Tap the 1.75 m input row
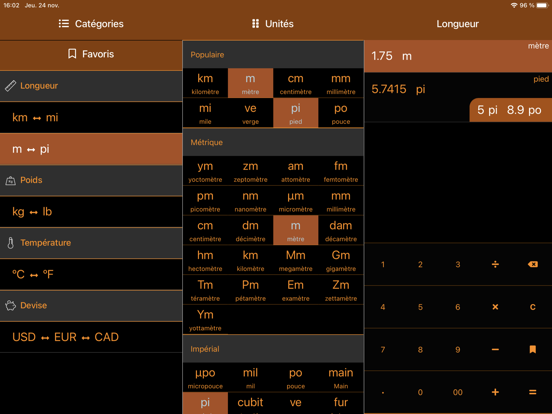The image size is (552, 414). [458, 56]
